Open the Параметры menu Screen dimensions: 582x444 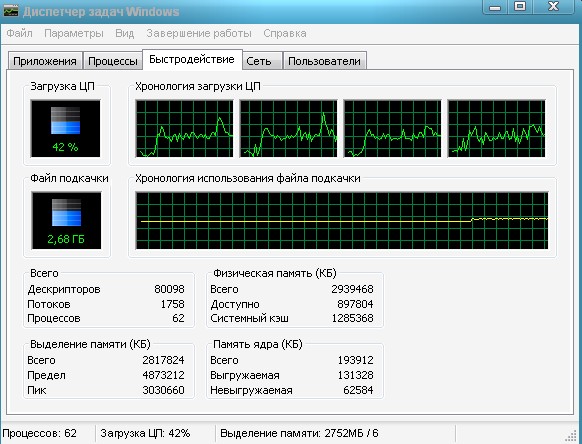[x=74, y=33]
